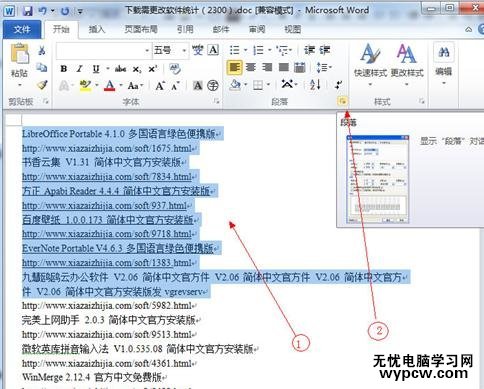Click the Sort A-Z icon
This screenshot has width=484, height=389.
[315, 85]
